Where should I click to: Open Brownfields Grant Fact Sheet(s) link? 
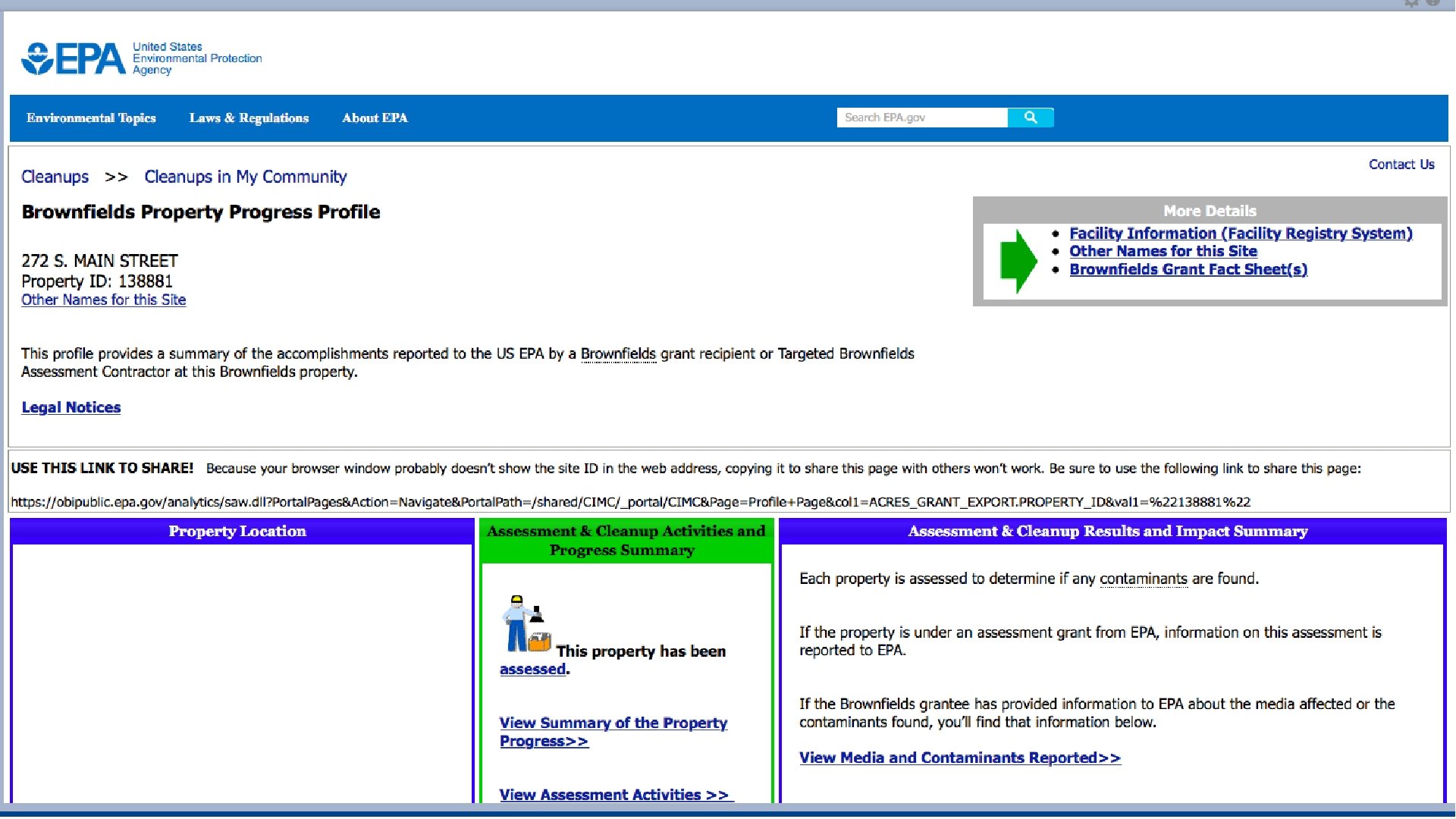(x=1188, y=270)
